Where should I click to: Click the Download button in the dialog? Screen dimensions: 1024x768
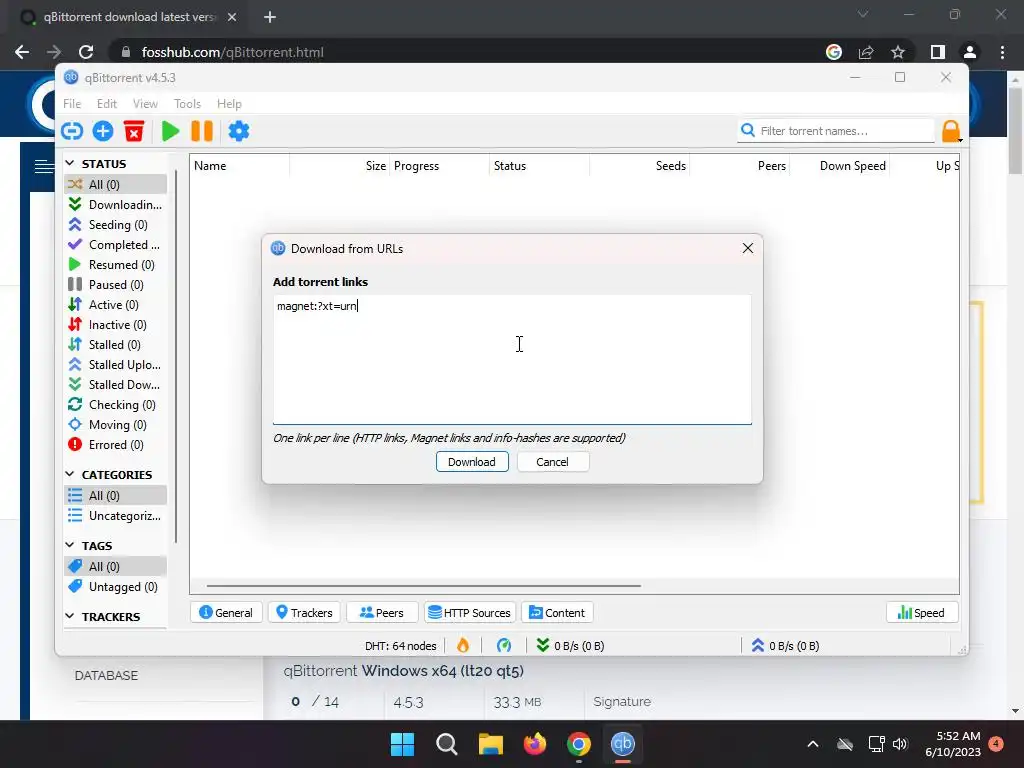point(472,462)
